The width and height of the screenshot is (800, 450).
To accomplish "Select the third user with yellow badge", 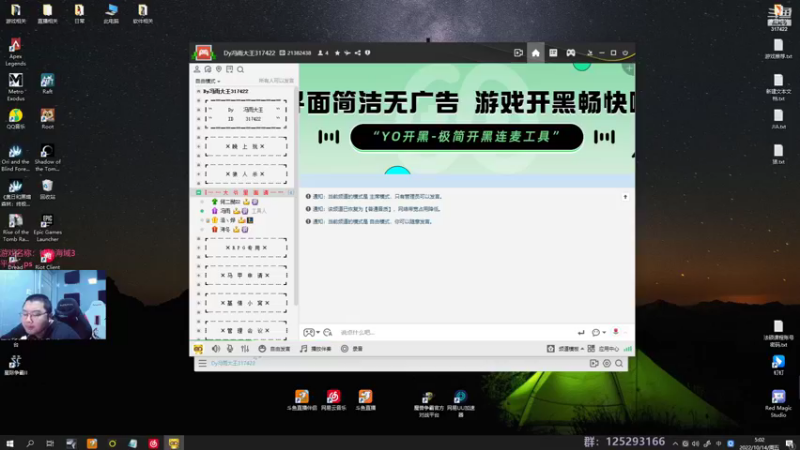I will (x=228, y=220).
